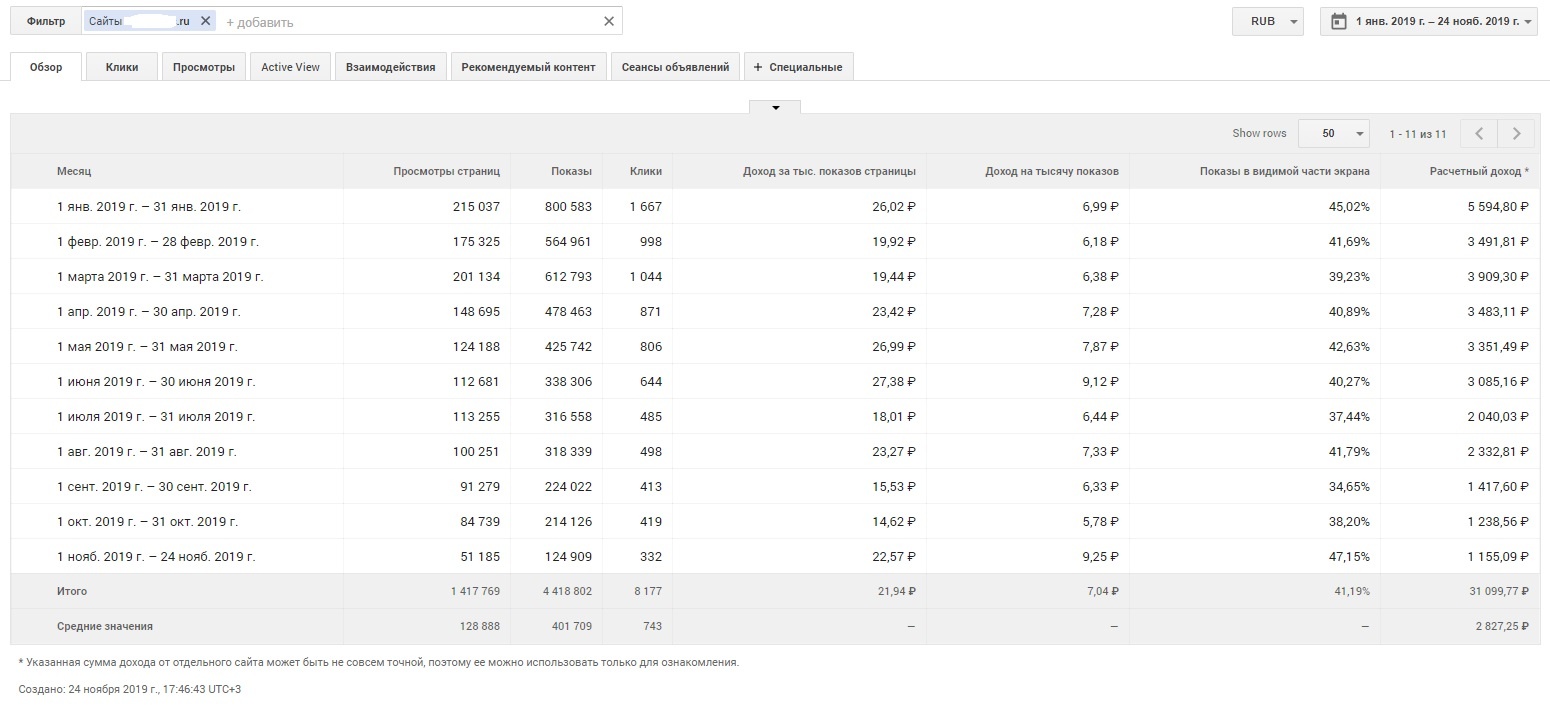Expand the collapsed chart panel arrow
Screen dimensions: 1550x708
point(775,107)
